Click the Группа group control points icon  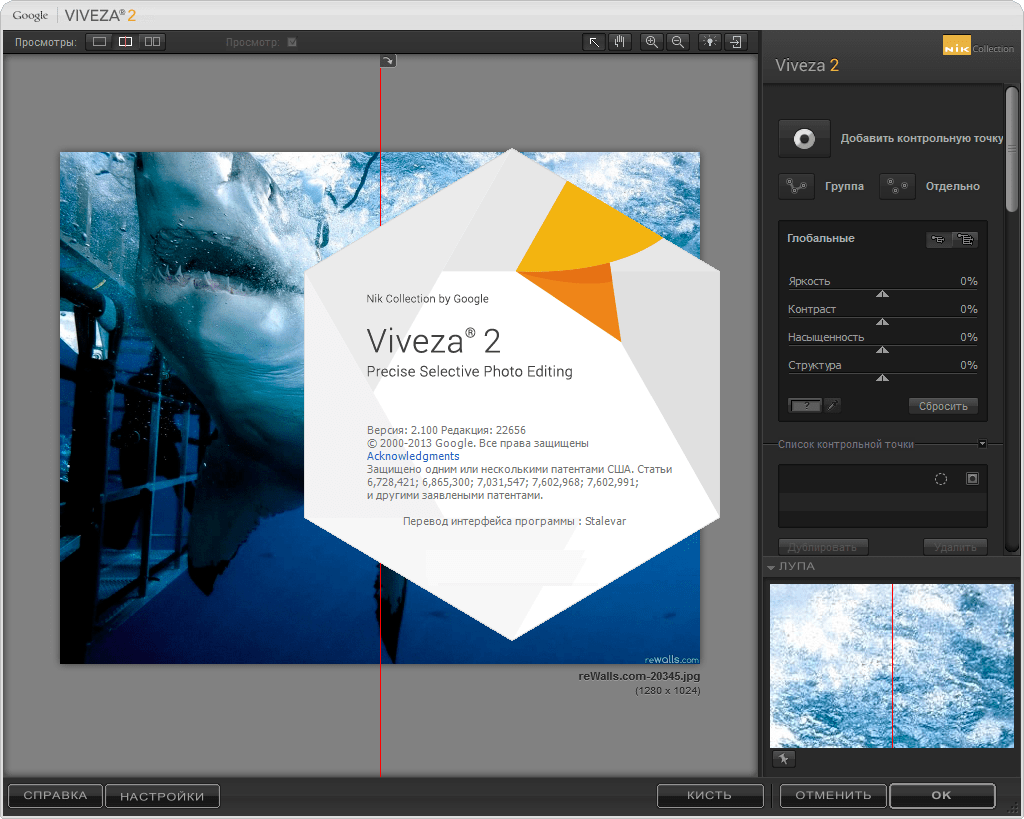click(x=796, y=186)
